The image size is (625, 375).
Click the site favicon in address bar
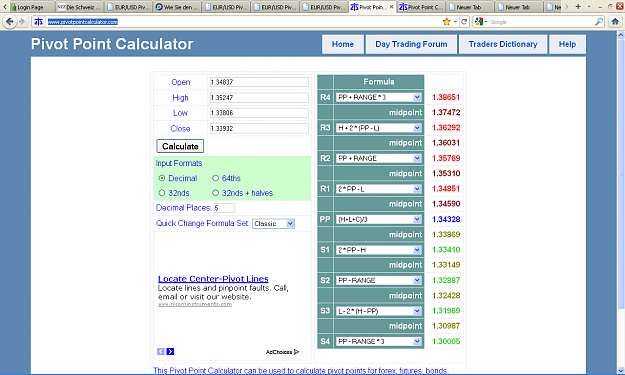point(39,22)
